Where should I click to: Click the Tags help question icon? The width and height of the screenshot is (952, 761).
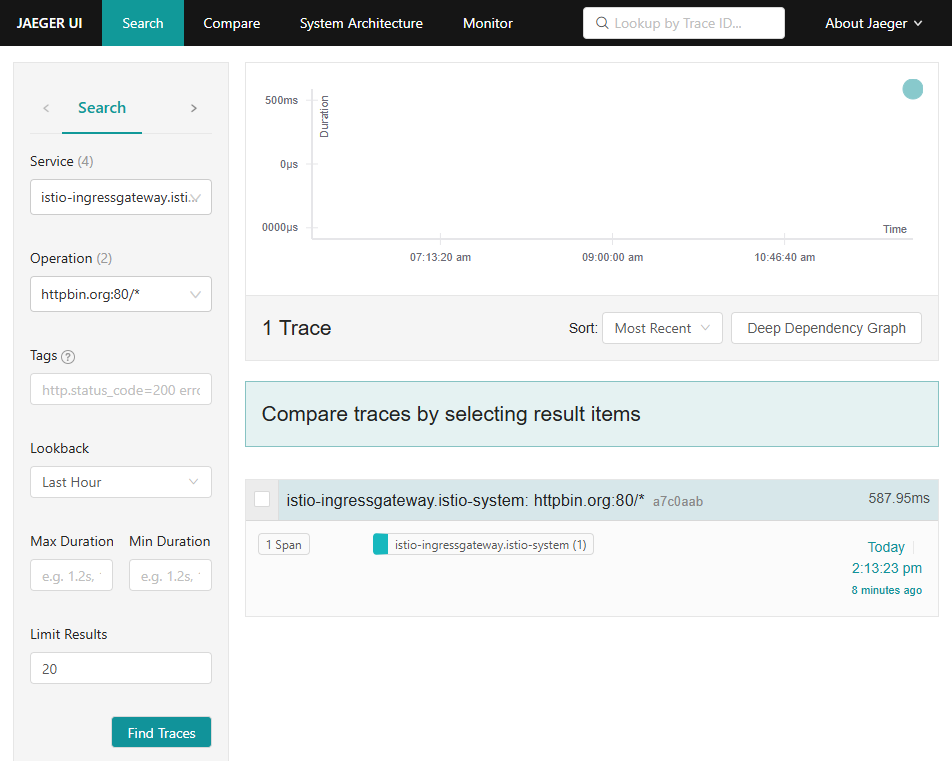(68, 357)
